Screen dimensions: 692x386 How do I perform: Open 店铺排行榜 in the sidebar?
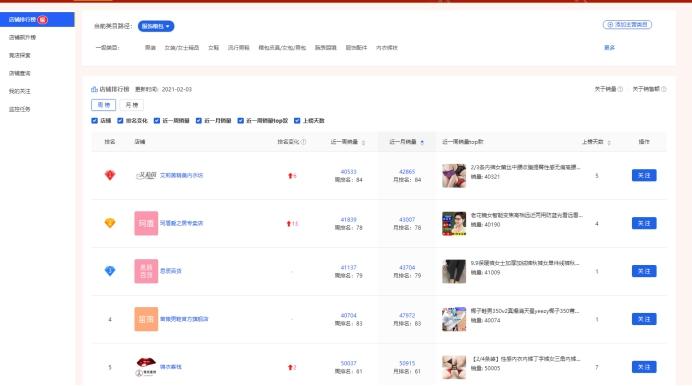click(x=37, y=19)
